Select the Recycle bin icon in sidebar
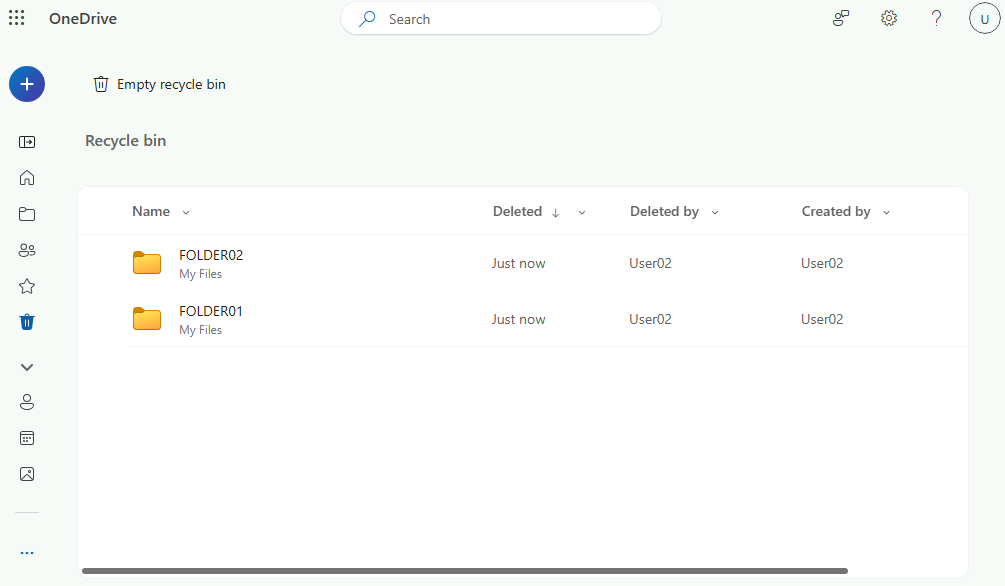This screenshot has width=1005, height=586. 27,322
